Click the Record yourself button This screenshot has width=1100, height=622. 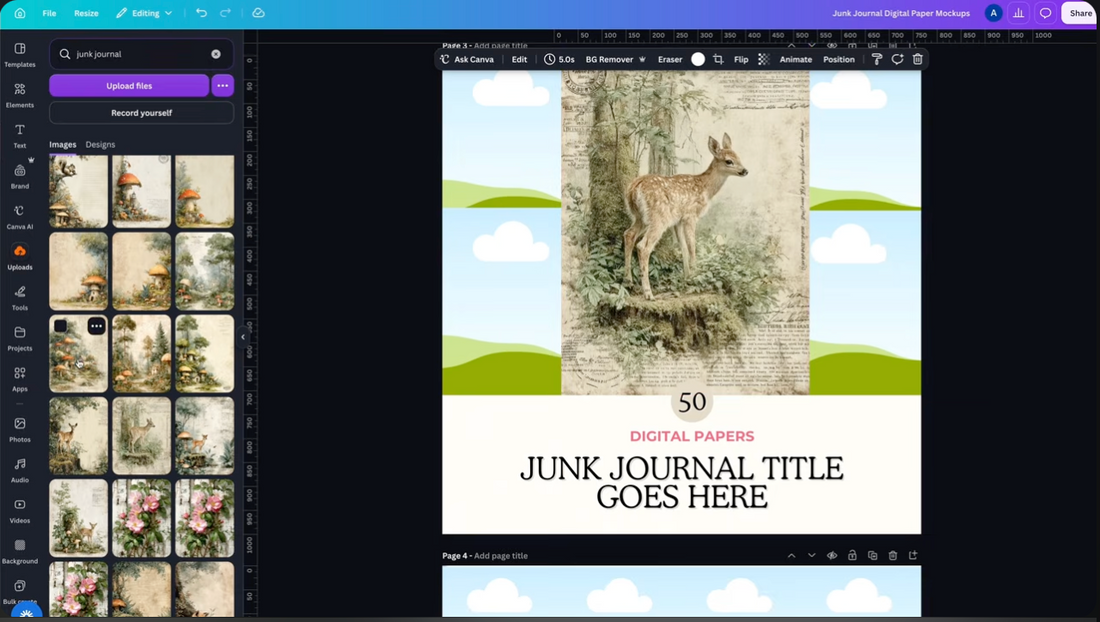(142, 113)
